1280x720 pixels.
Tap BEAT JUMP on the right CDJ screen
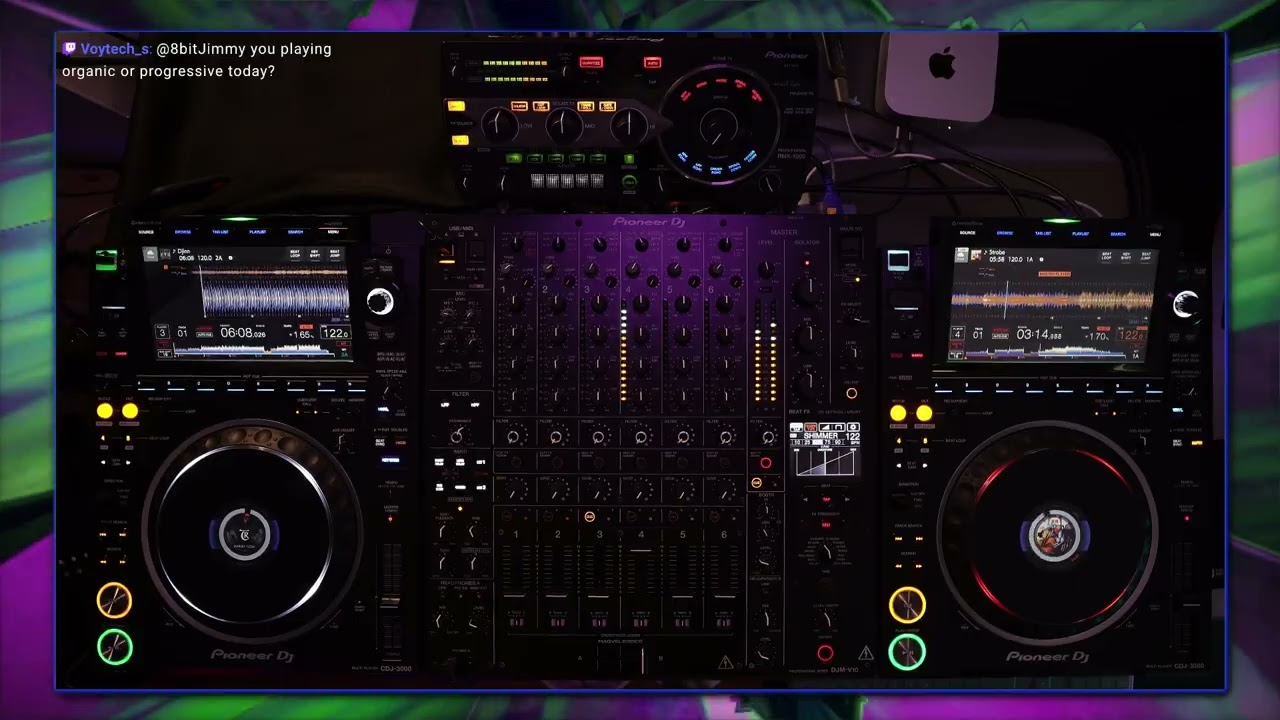[x=1145, y=256]
